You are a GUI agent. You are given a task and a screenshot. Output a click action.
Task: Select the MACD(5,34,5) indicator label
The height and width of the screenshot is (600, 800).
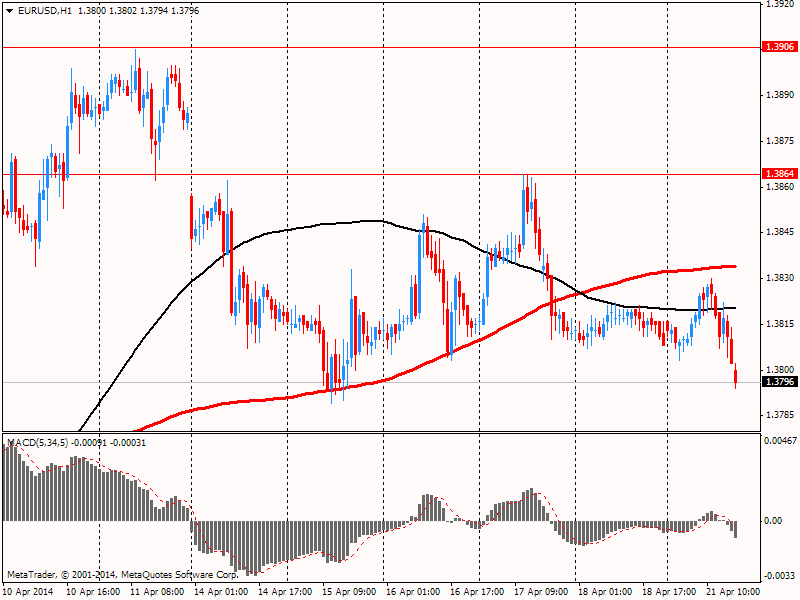coord(37,443)
